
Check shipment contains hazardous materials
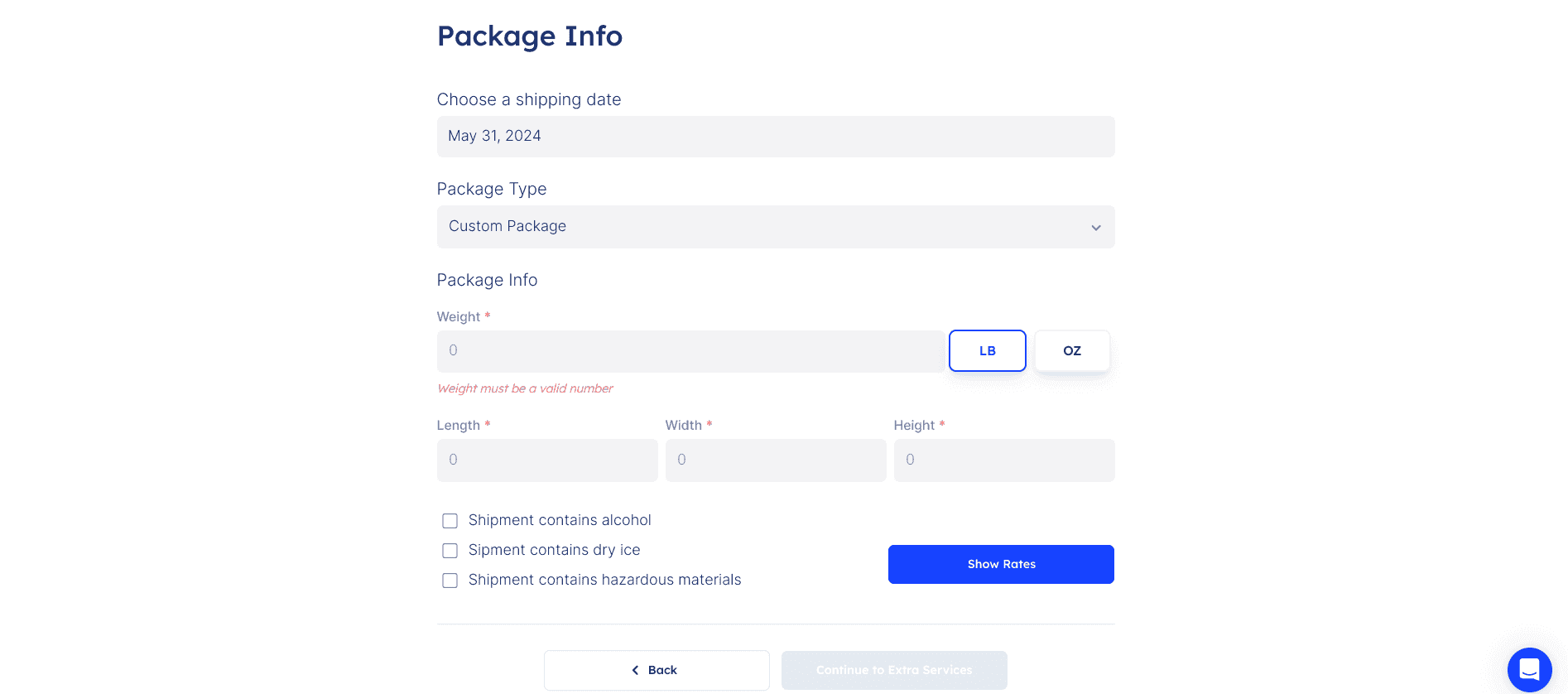(x=450, y=580)
